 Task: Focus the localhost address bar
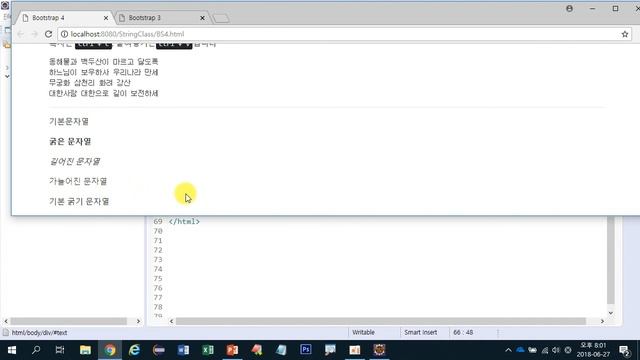coord(343,34)
